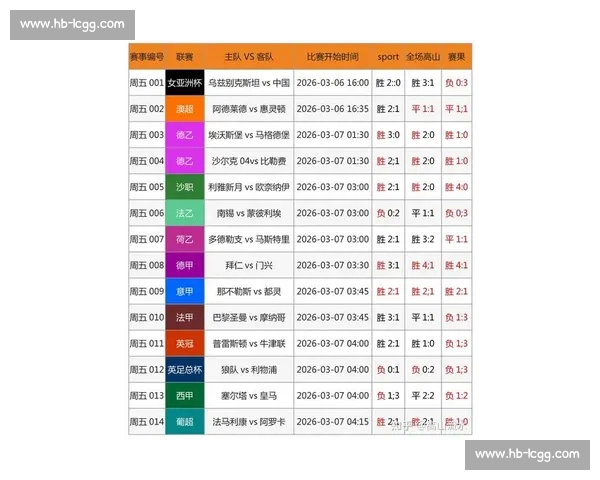Select the 法马利康 vs 阿罗卡 match
The width and height of the screenshot is (600, 480).
point(249,421)
